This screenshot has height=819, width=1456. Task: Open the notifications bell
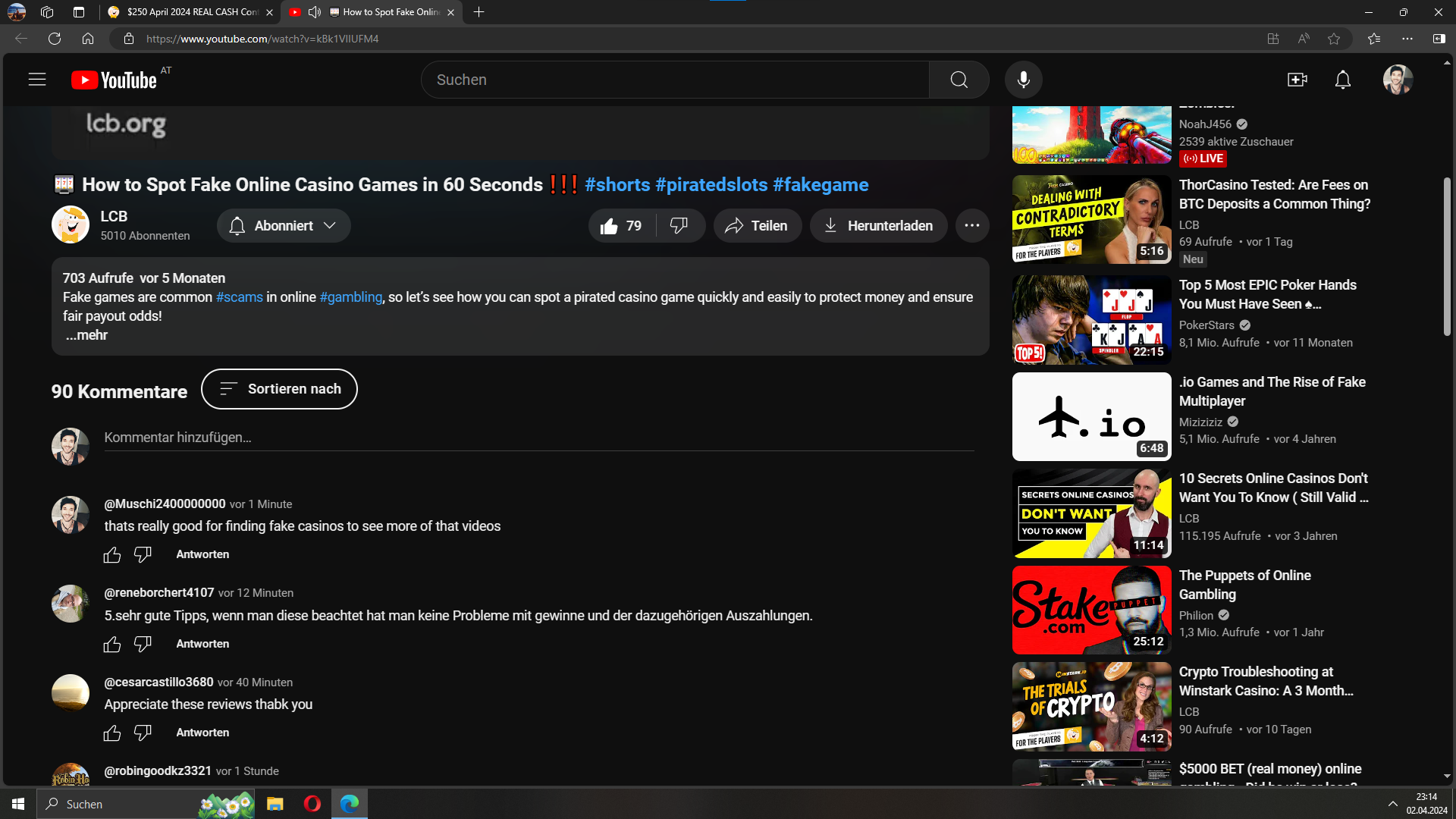click(x=1343, y=80)
